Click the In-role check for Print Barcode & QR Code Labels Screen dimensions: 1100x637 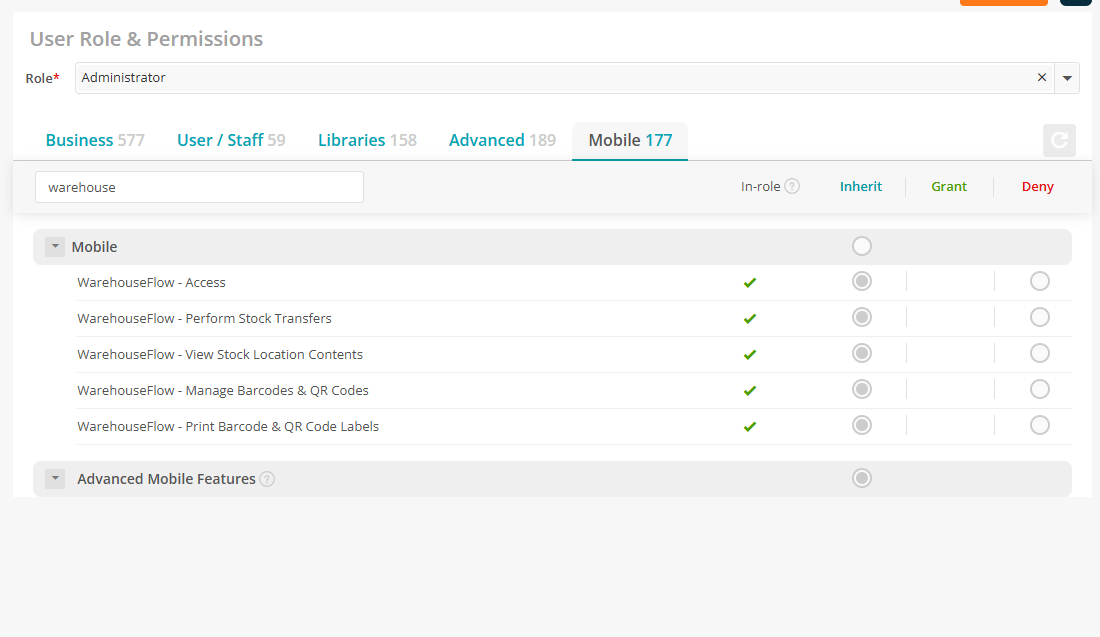coord(750,427)
